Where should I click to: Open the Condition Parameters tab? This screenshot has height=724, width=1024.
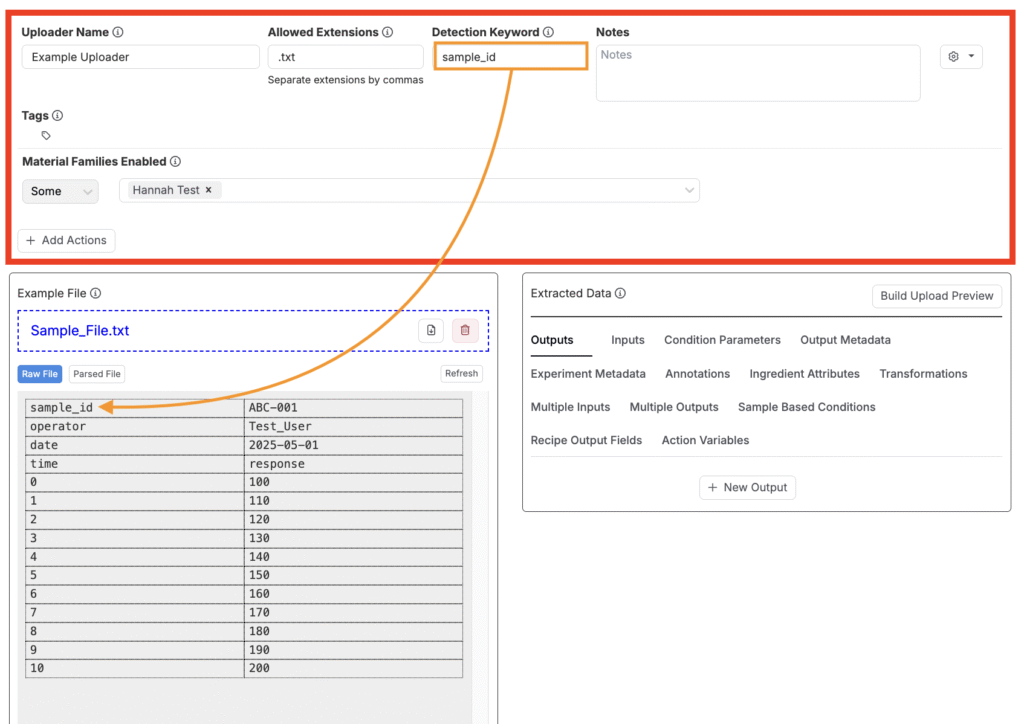(722, 340)
